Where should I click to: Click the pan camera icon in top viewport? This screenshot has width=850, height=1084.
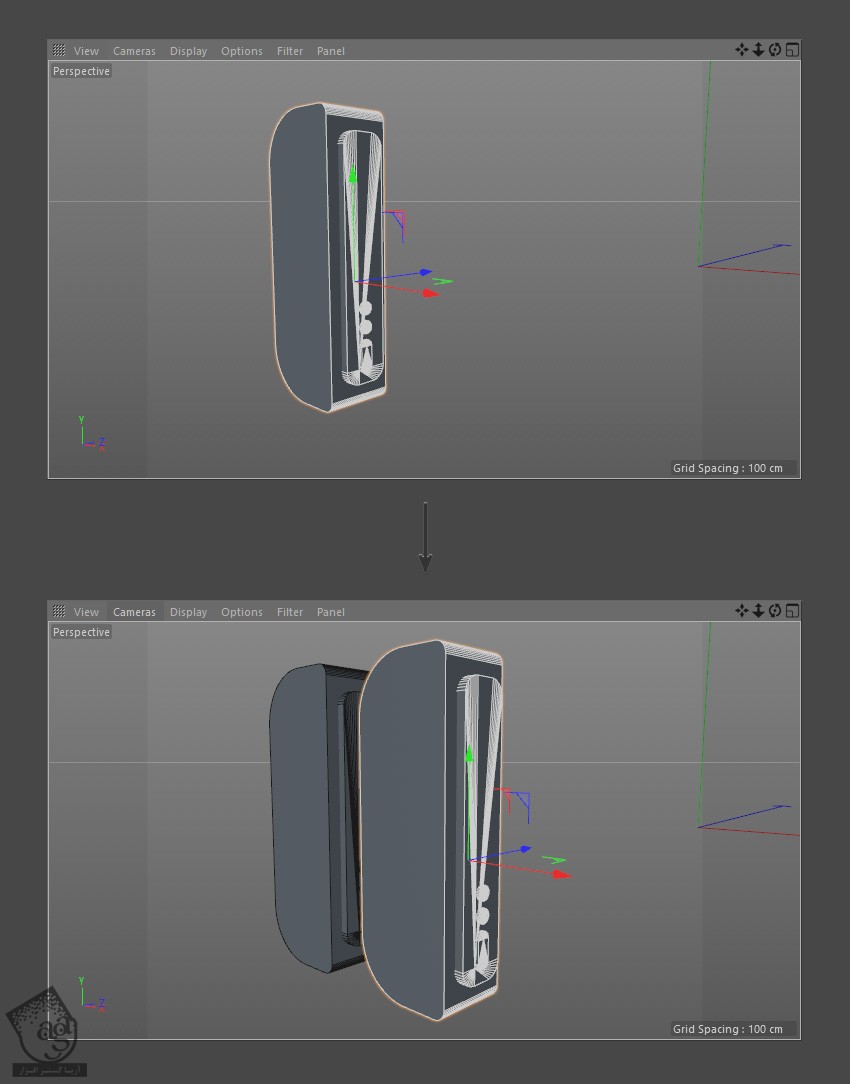(741, 50)
